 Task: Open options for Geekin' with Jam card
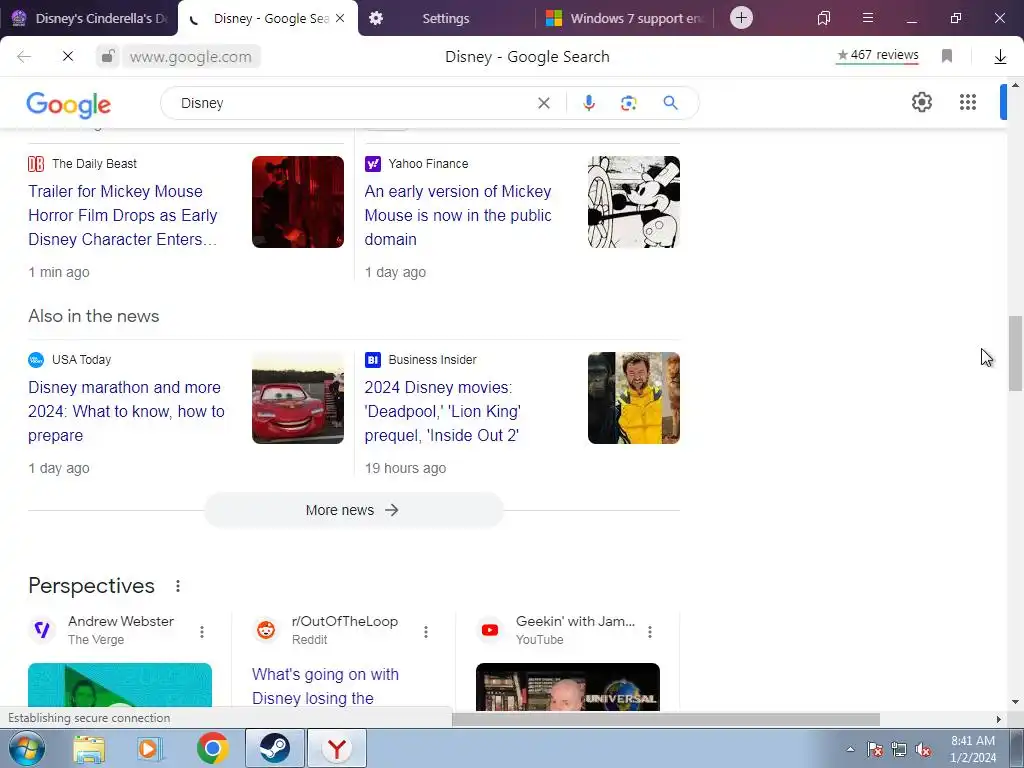tap(650, 632)
